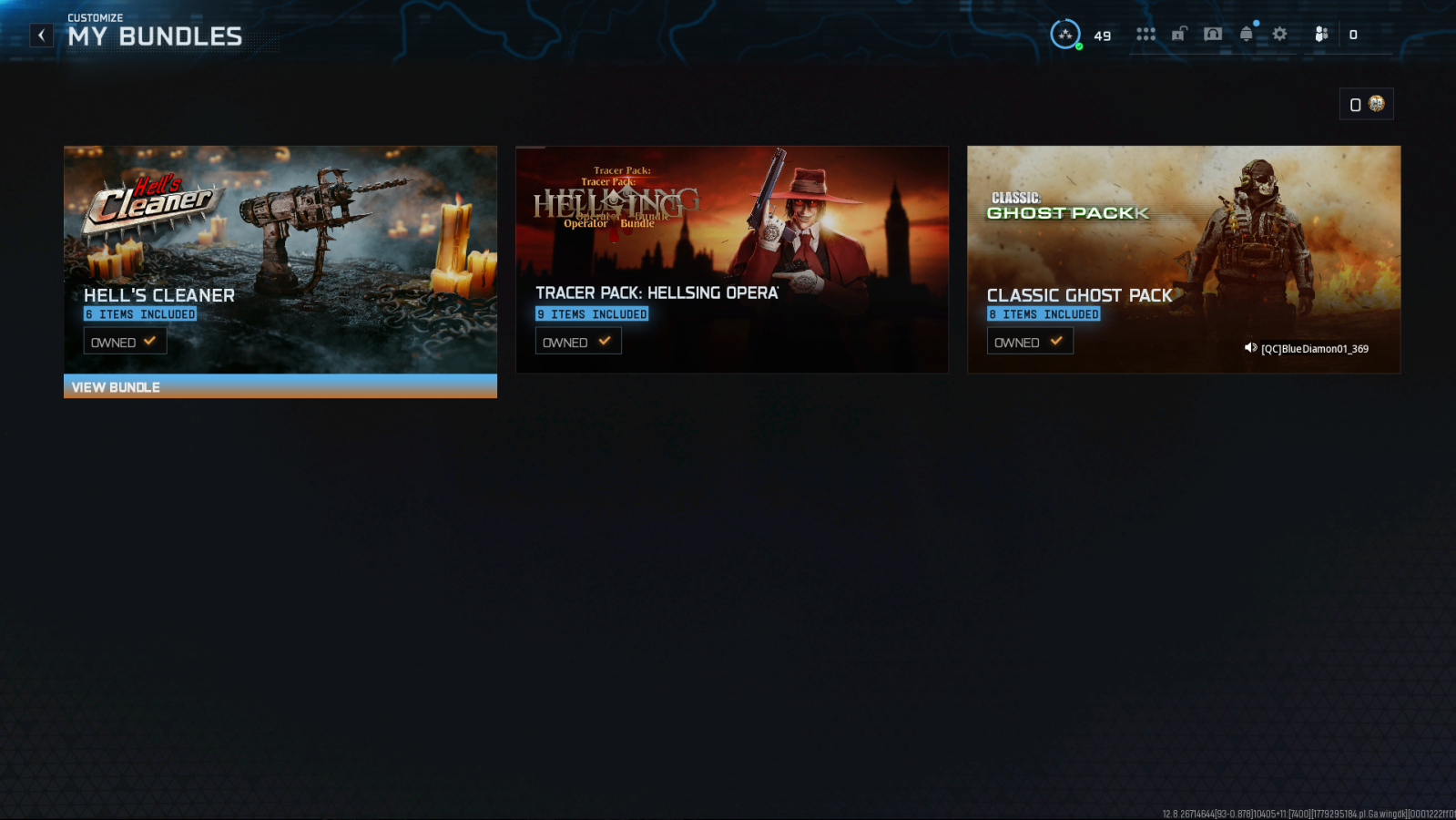Click the 'CUSTOMIZE' breadcrumb label
The width and height of the screenshot is (1456, 820).
(x=95, y=17)
